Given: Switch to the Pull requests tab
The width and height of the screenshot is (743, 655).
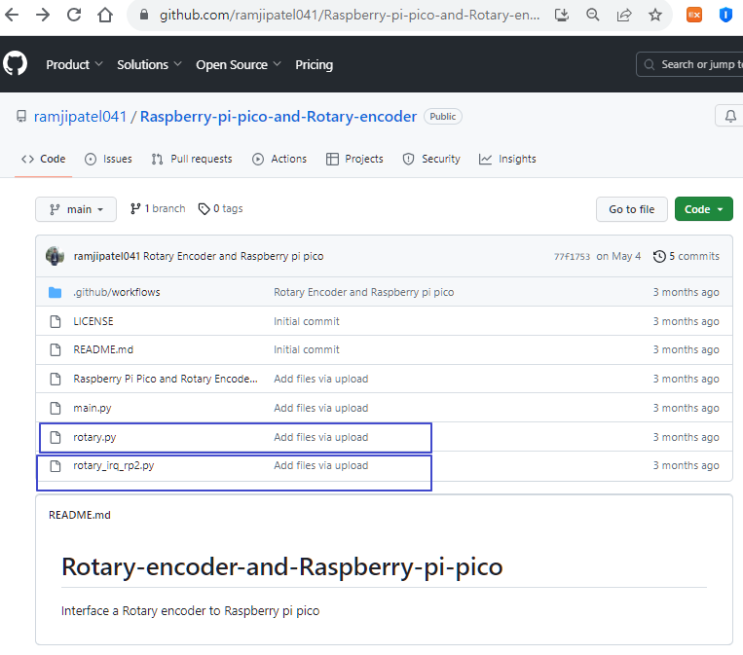Looking at the screenshot, I should (x=192, y=159).
